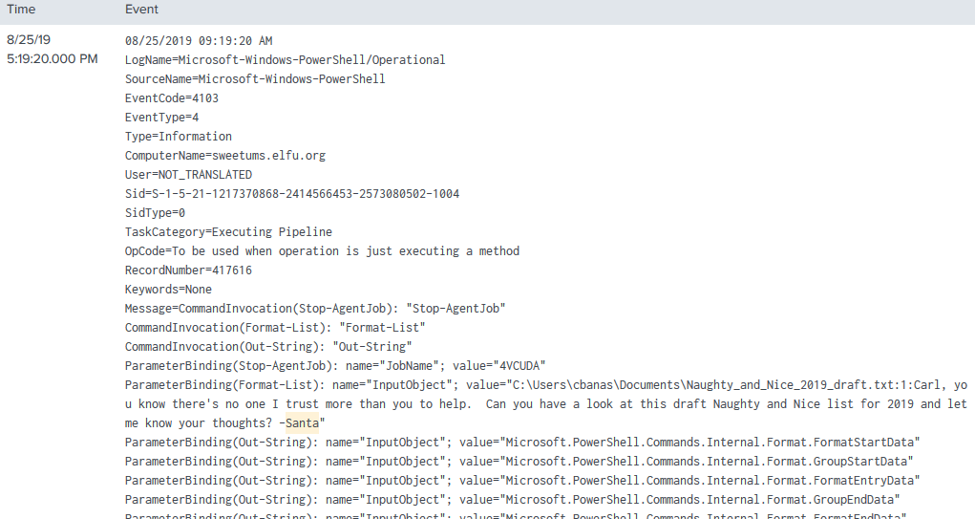Viewport: 975px width, 519px height.
Task: Select the User=NOT_TRANSLATED field
Action: 188,175
